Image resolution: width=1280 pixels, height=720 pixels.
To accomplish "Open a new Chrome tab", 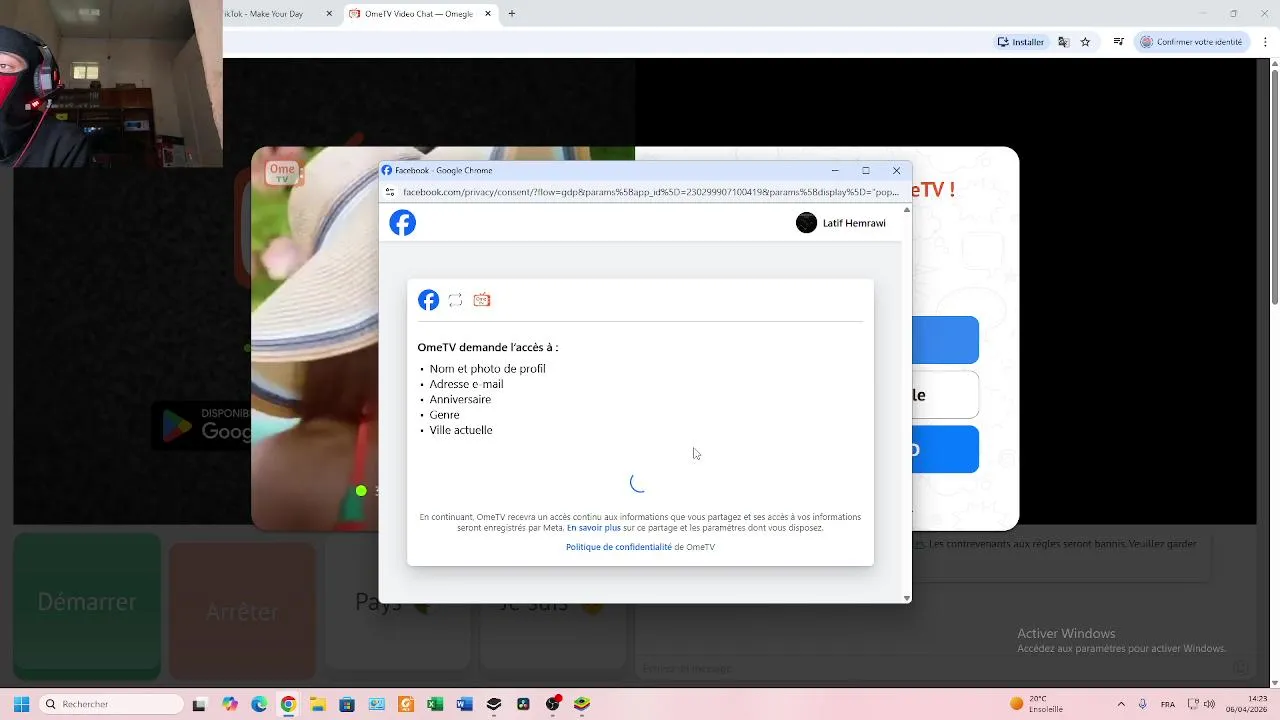I will click(512, 14).
